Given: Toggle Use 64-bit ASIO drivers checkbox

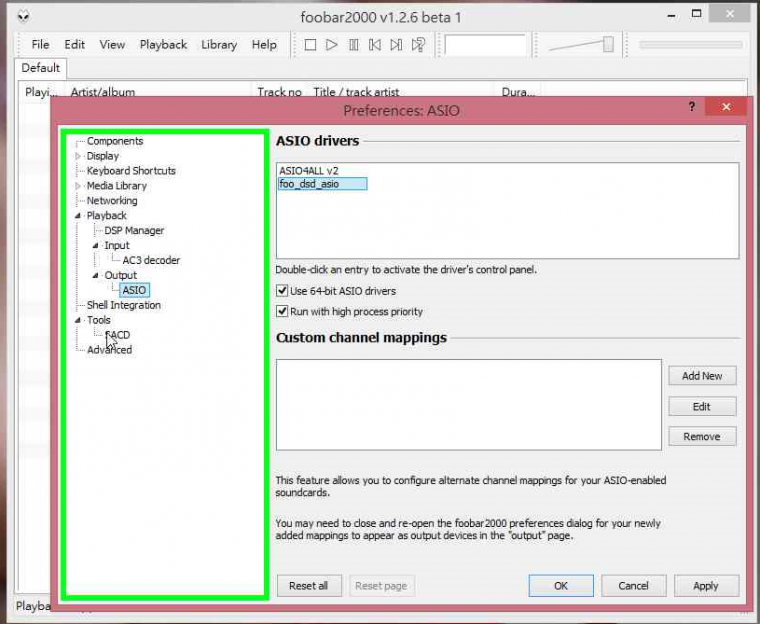Looking at the screenshot, I should coord(282,291).
